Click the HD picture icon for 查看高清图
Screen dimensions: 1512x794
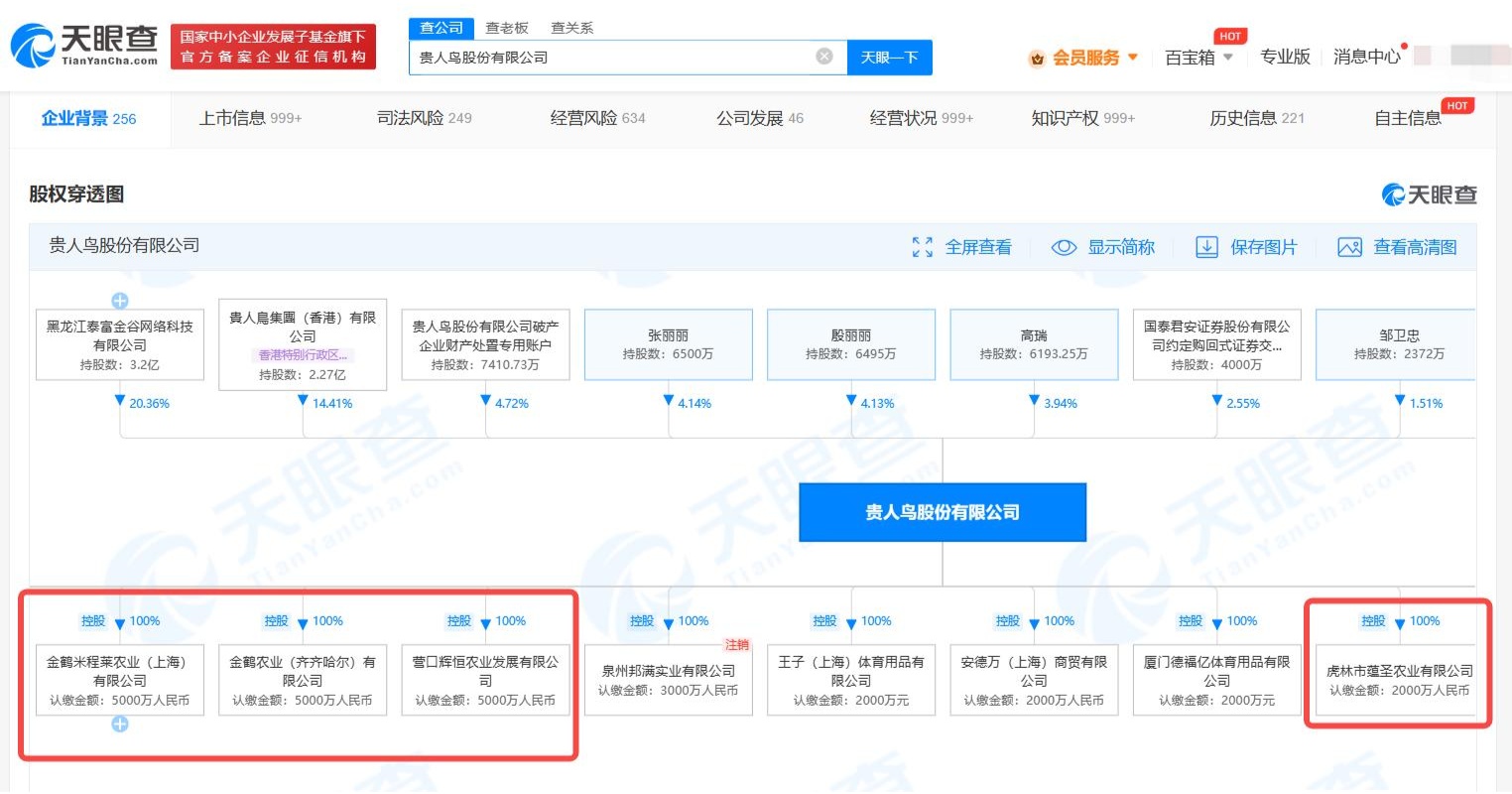tap(1349, 247)
